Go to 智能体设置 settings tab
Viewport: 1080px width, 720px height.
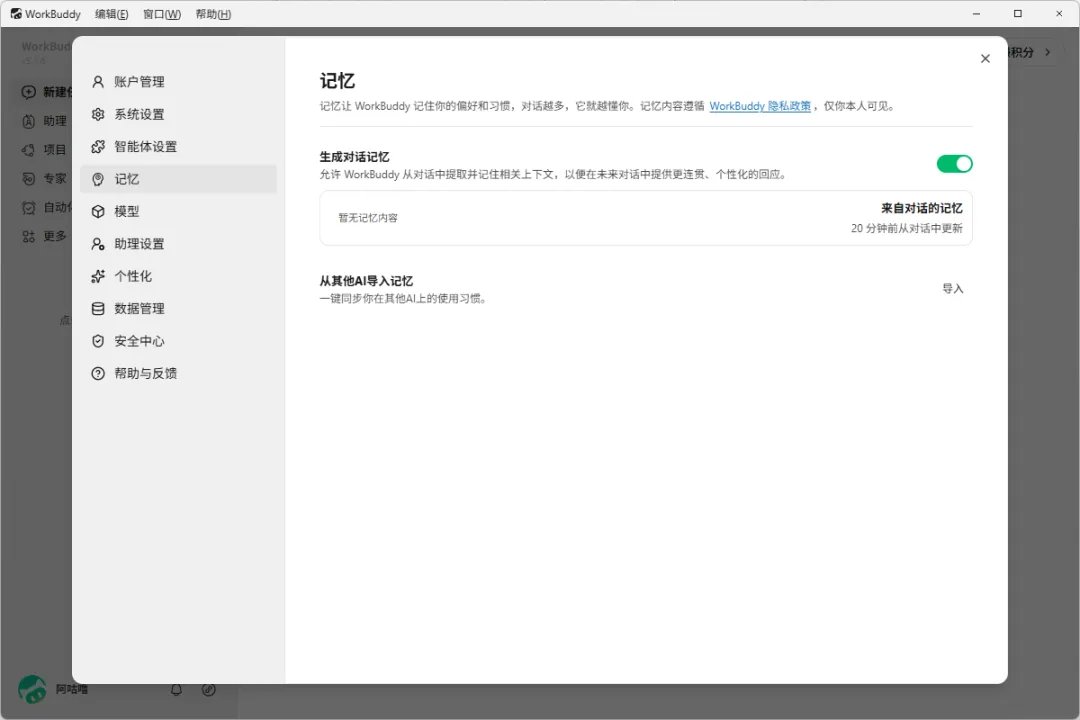click(178, 147)
